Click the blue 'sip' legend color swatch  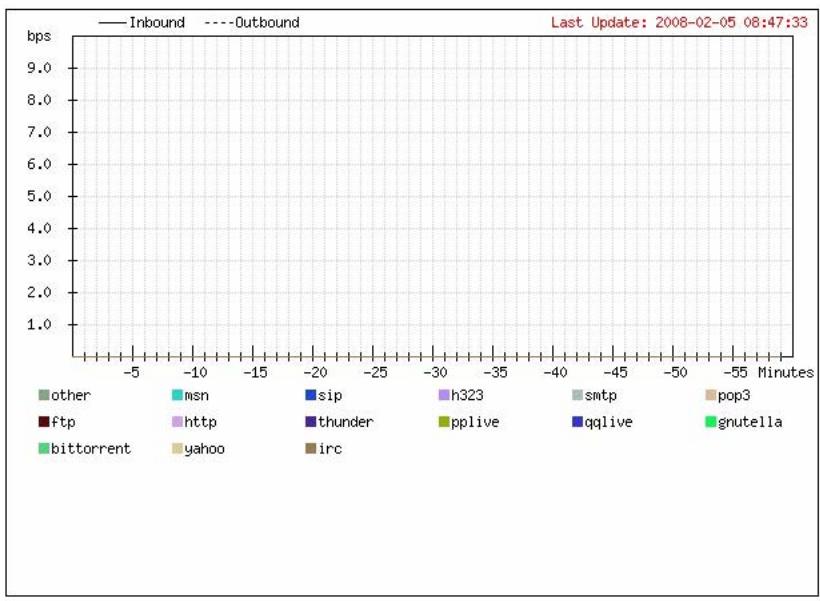[x=311, y=395]
